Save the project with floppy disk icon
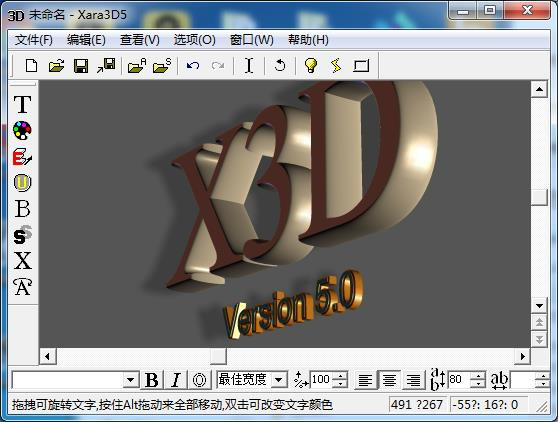Screen dimensions: 558x422 pos(81,66)
